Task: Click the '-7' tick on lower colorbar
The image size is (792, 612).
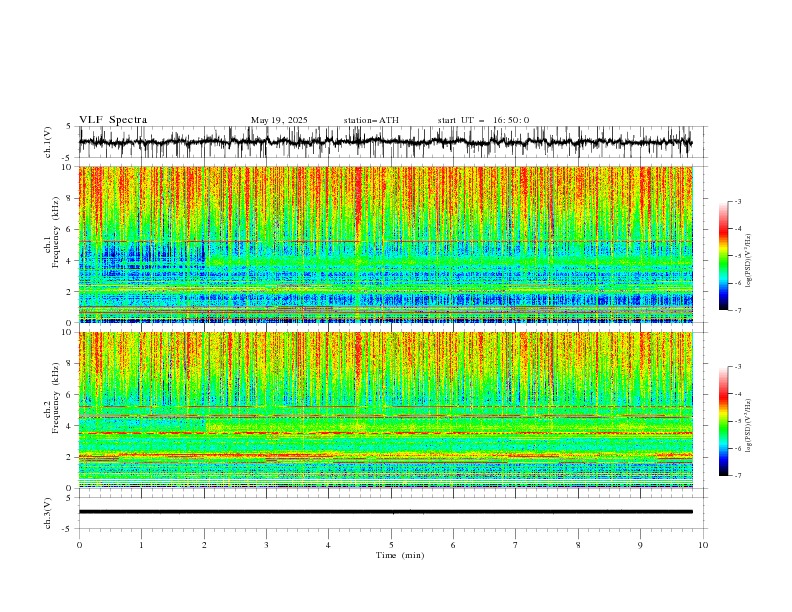Action: pyautogui.click(x=738, y=475)
